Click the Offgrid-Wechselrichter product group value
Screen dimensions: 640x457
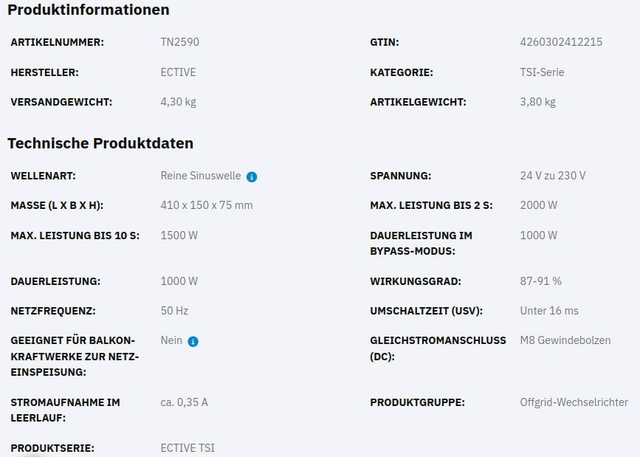(574, 402)
